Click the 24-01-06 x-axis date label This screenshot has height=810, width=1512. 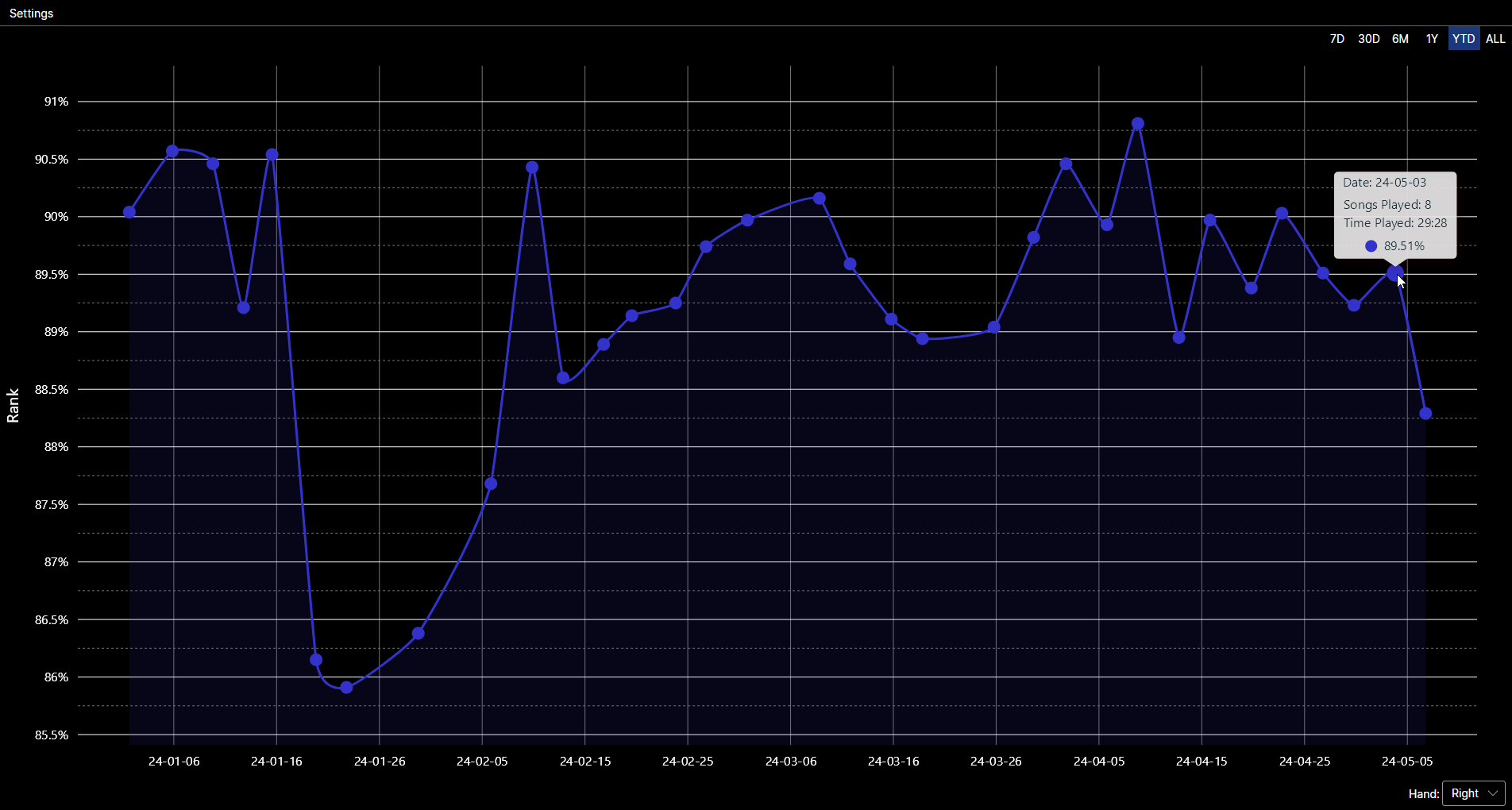pyautogui.click(x=174, y=761)
